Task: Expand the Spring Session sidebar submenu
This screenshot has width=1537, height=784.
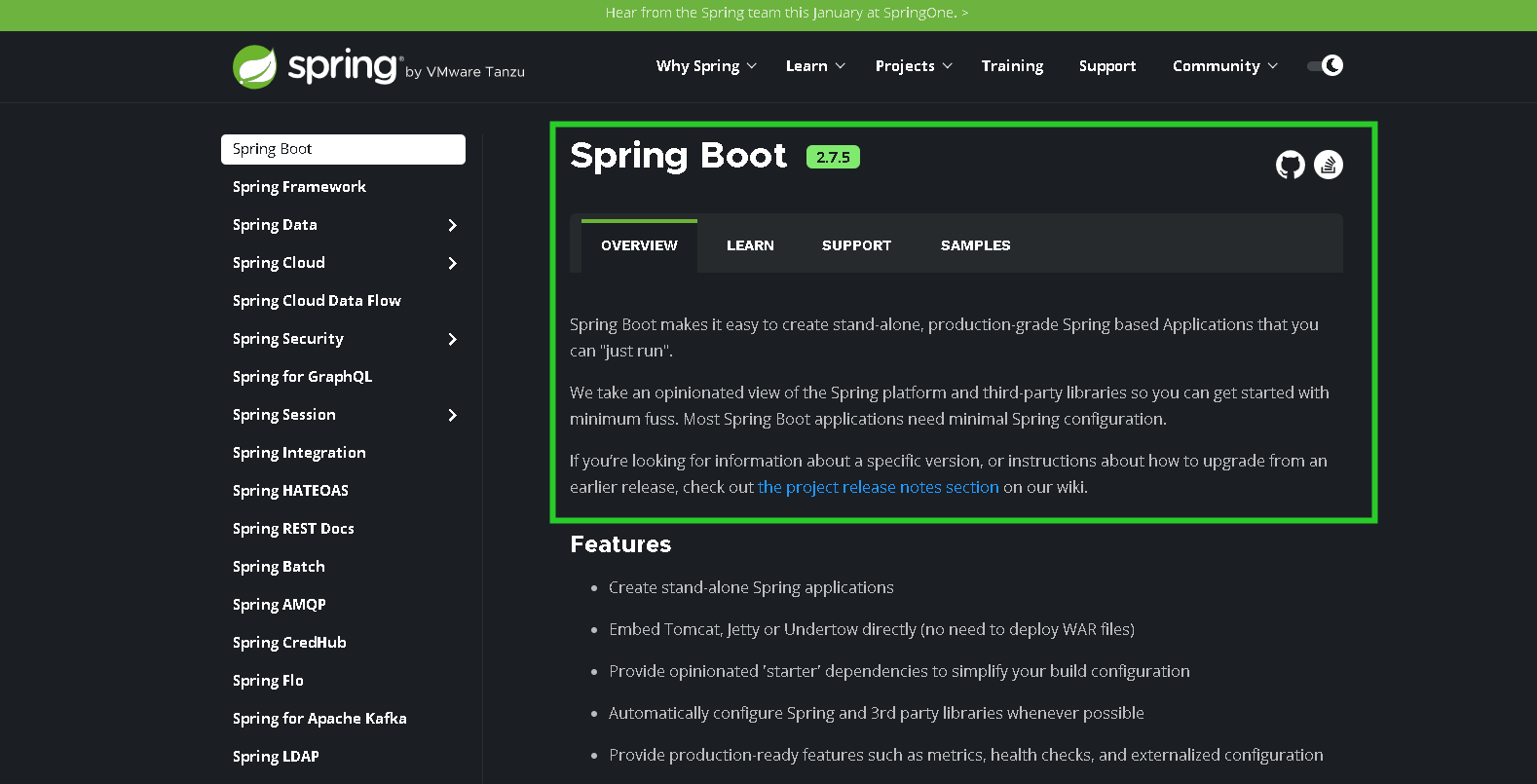Action: [452, 415]
